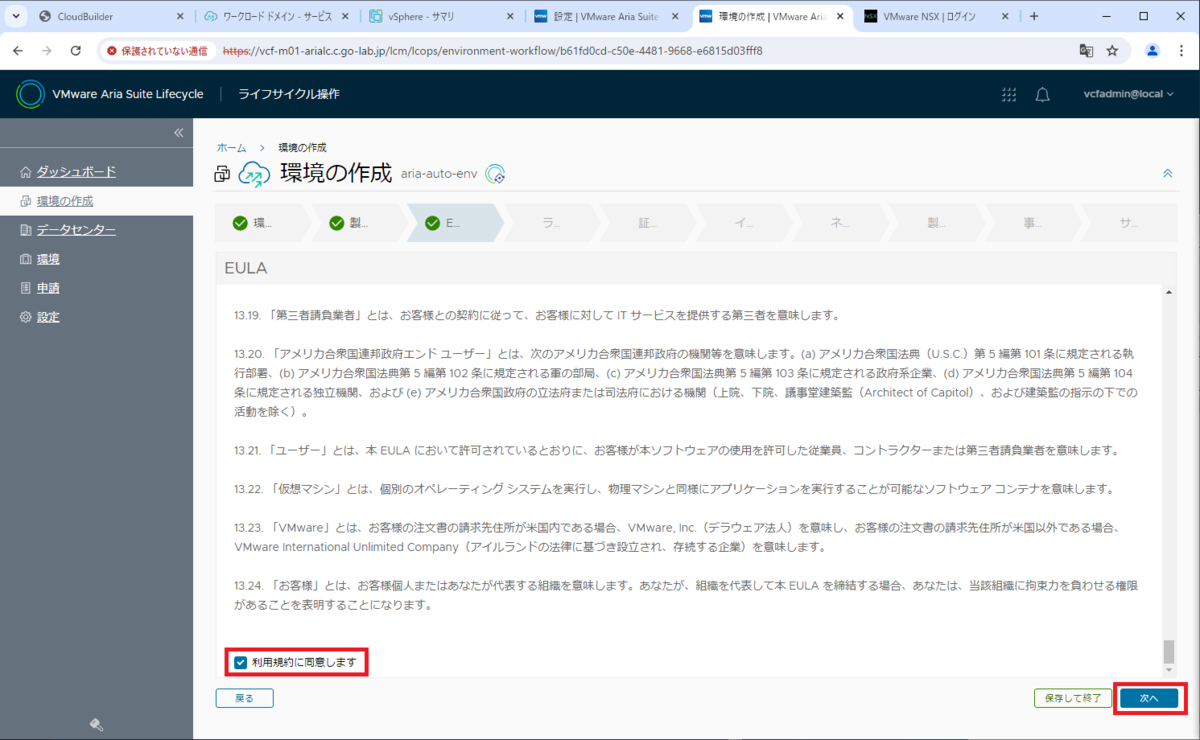Switch to the CloudBuilder browser tab
The height and width of the screenshot is (740, 1200).
[110, 17]
